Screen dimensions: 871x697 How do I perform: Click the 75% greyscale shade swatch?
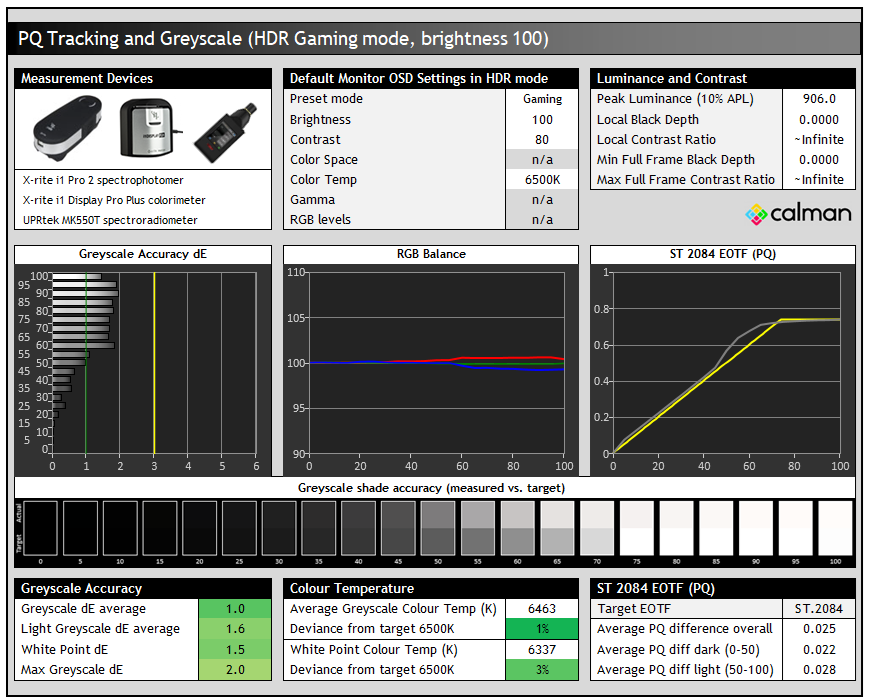pos(637,526)
